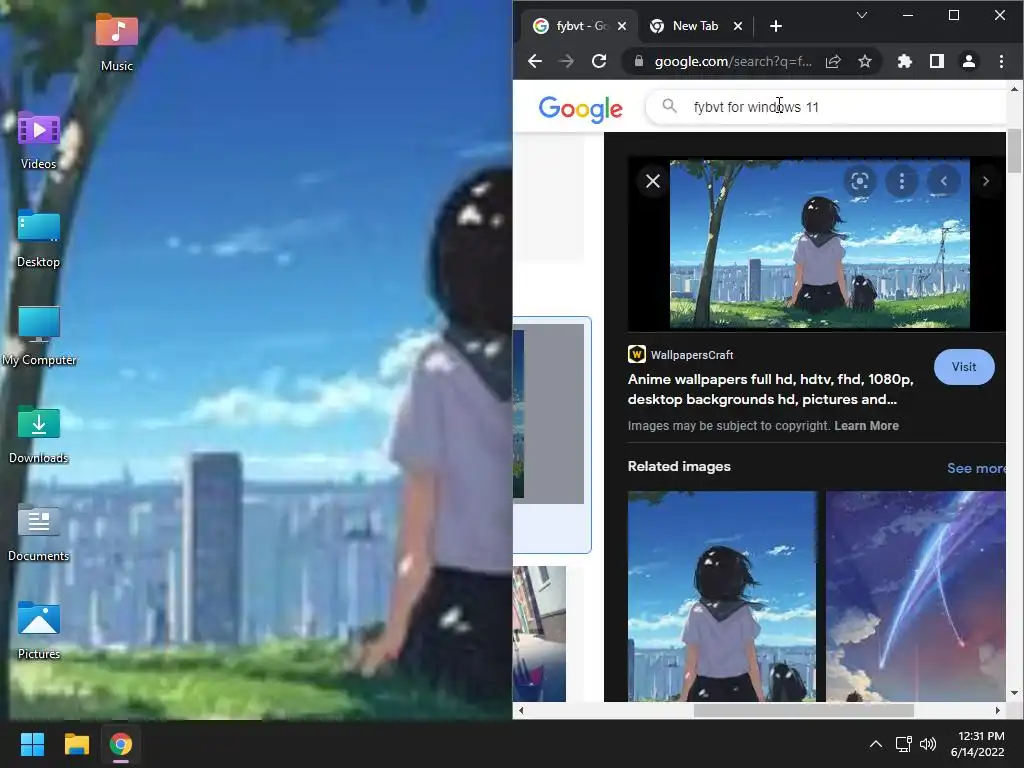Click See more related images
Screen dimensions: 1024x768
tap(976, 468)
